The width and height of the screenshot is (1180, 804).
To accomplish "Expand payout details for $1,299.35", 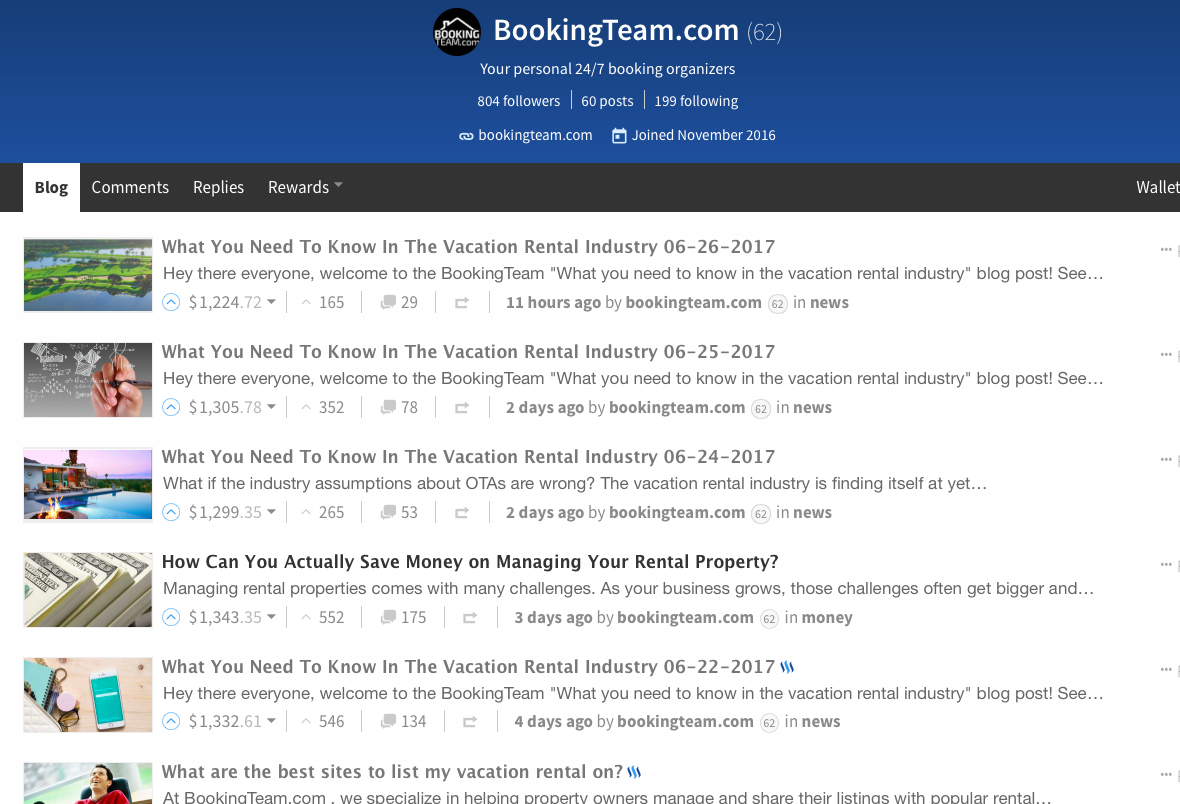I will pyautogui.click(x=272, y=513).
